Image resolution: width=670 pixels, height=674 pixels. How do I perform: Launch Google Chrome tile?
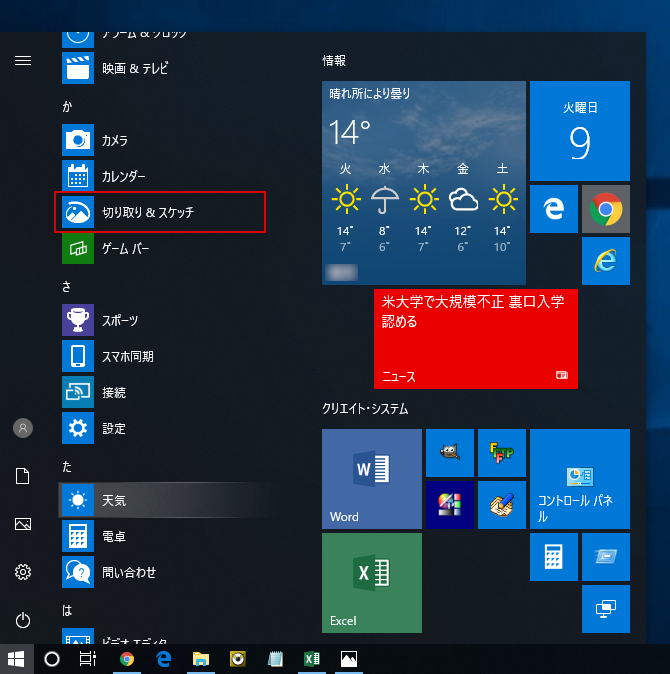pos(606,209)
